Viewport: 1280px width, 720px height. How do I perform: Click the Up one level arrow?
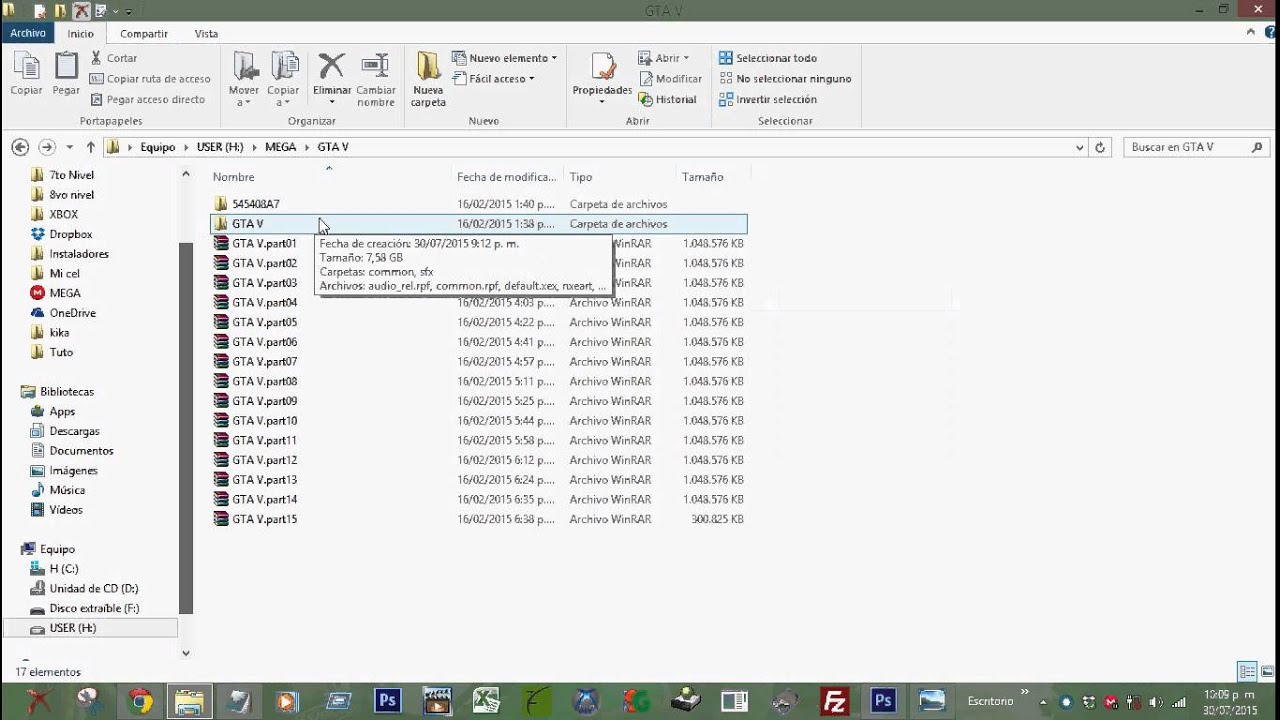click(x=90, y=147)
